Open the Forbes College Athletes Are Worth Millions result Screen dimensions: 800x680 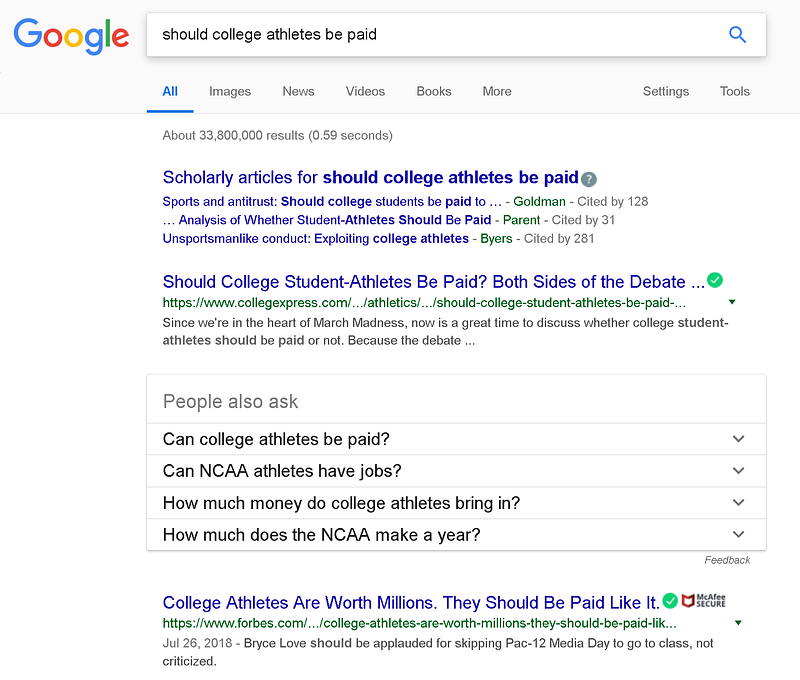[x=411, y=602]
